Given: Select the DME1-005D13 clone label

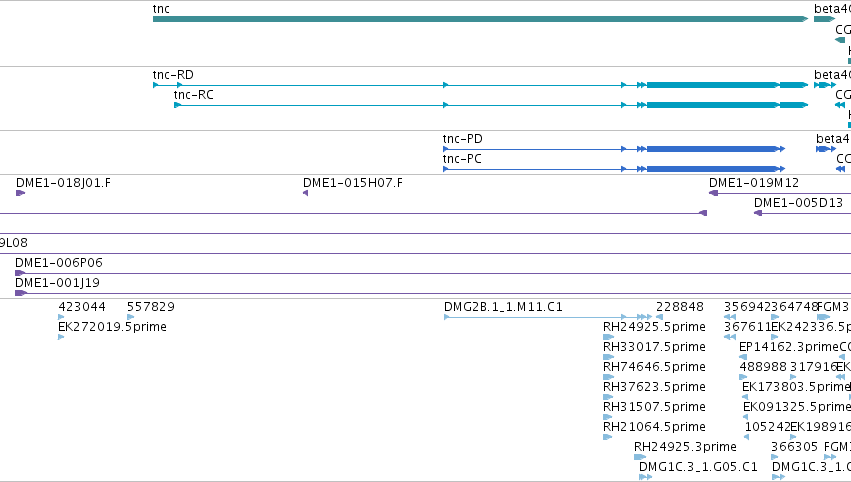Looking at the screenshot, I should 798,203.
